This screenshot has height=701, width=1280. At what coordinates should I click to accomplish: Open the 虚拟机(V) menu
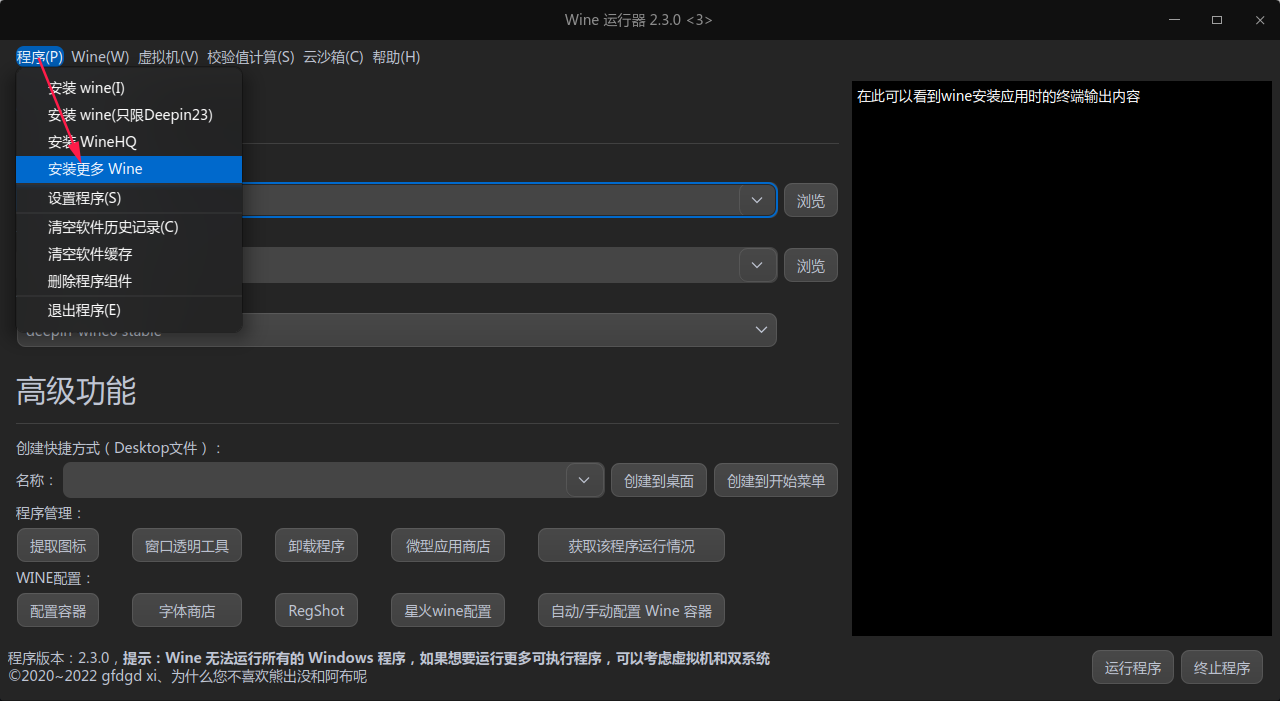pos(168,57)
